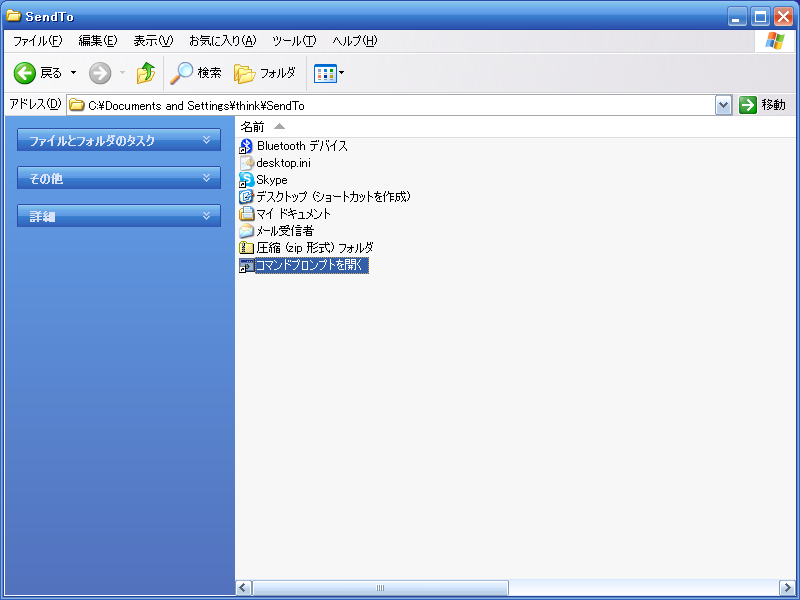Open the view mode icon dropdown

coord(329,73)
